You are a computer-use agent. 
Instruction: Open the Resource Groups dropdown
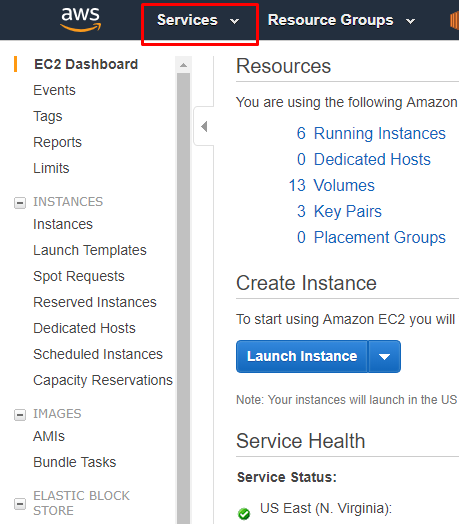click(x=341, y=20)
